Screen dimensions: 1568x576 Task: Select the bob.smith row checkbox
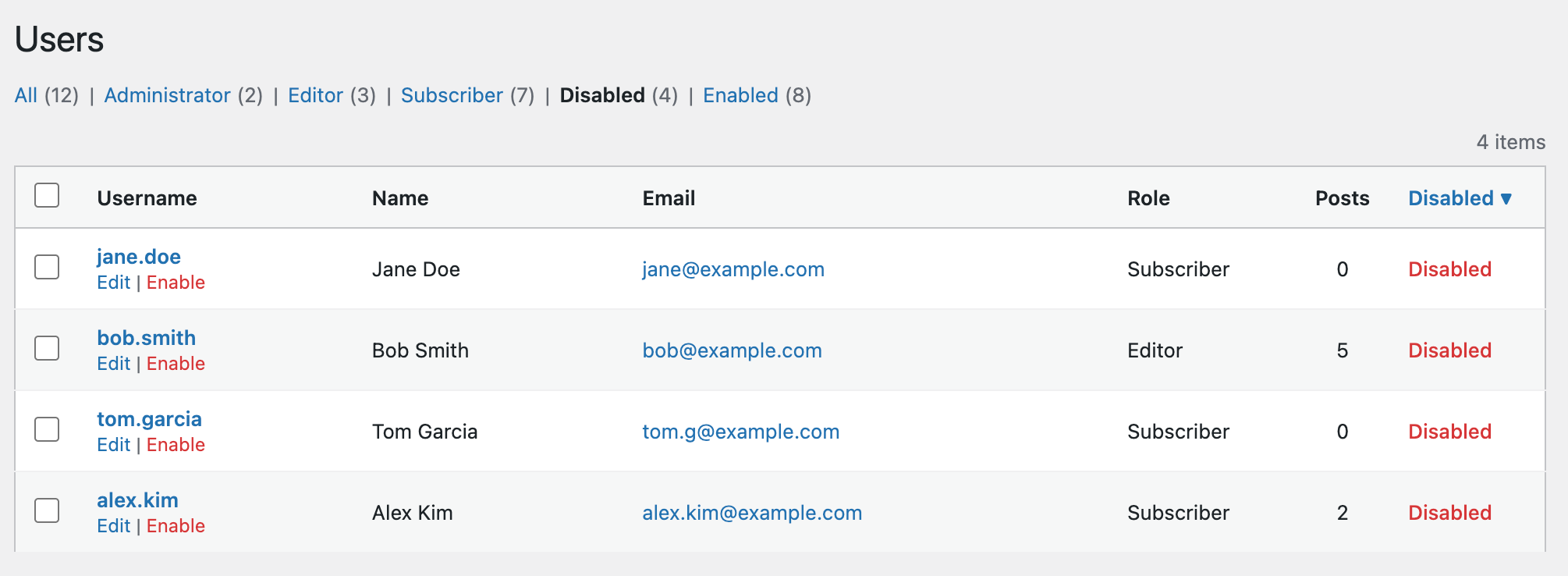[47, 348]
